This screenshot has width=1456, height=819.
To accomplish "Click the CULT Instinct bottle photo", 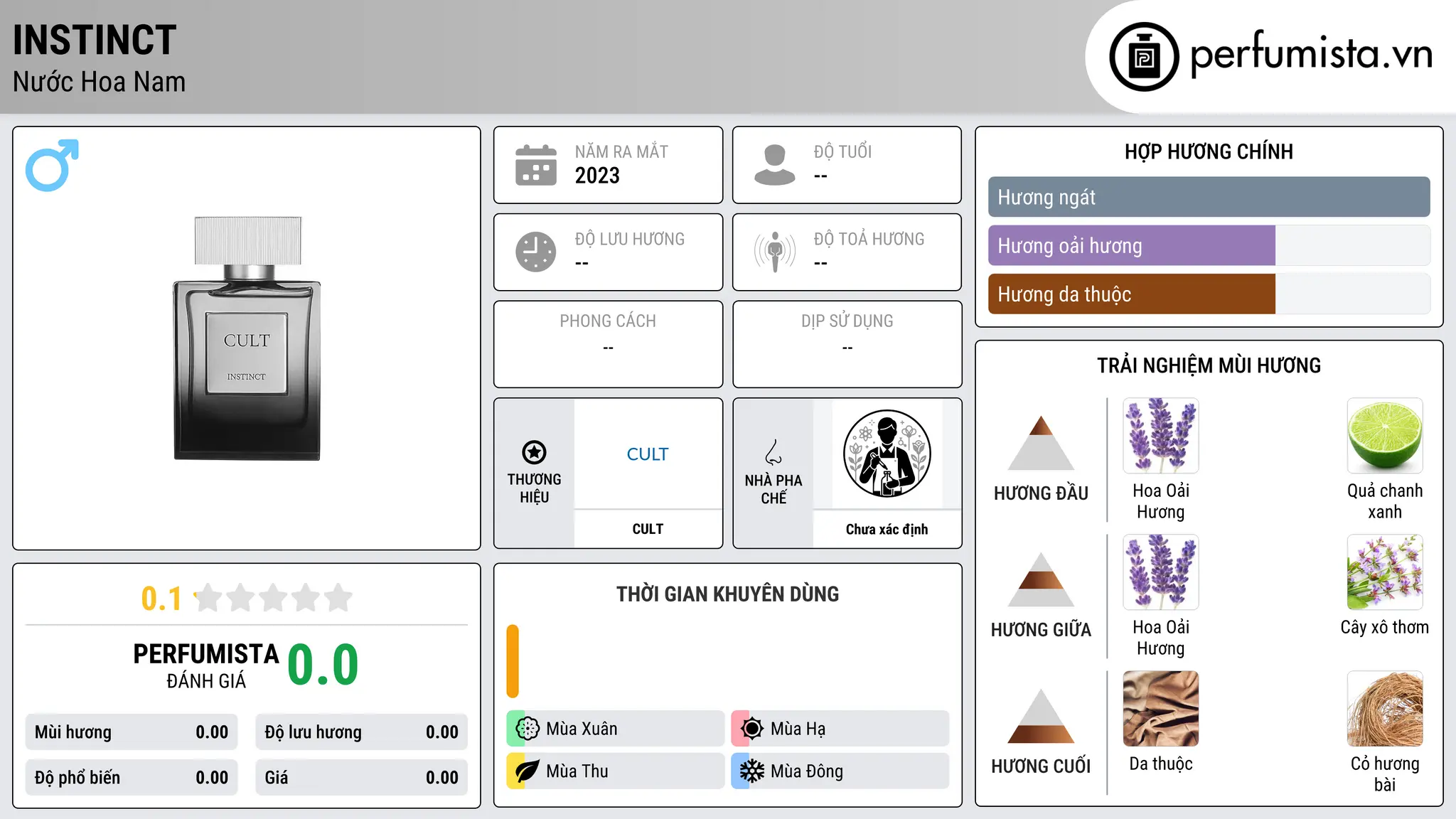I will [x=247, y=338].
